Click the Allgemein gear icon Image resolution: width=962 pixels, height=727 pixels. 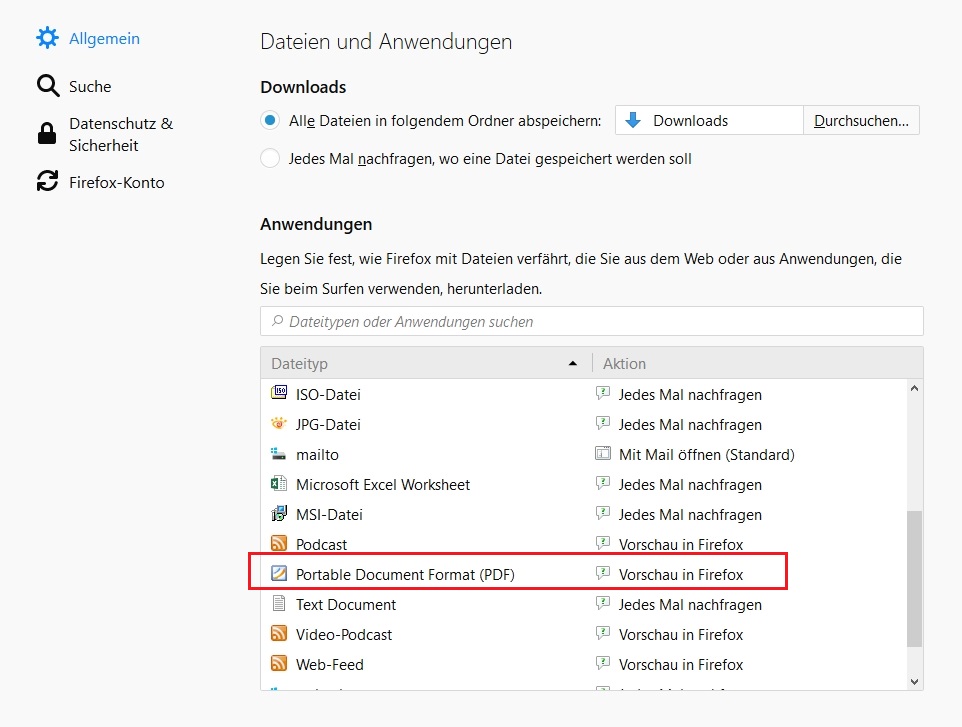coord(47,39)
